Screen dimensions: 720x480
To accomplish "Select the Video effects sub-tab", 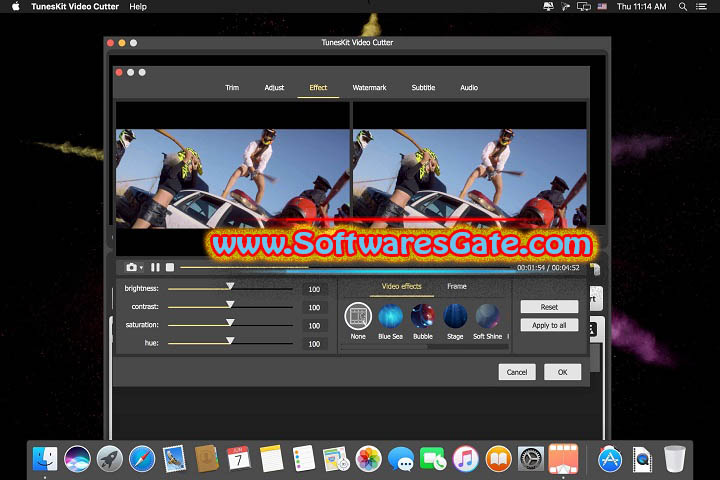I will 401,286.
